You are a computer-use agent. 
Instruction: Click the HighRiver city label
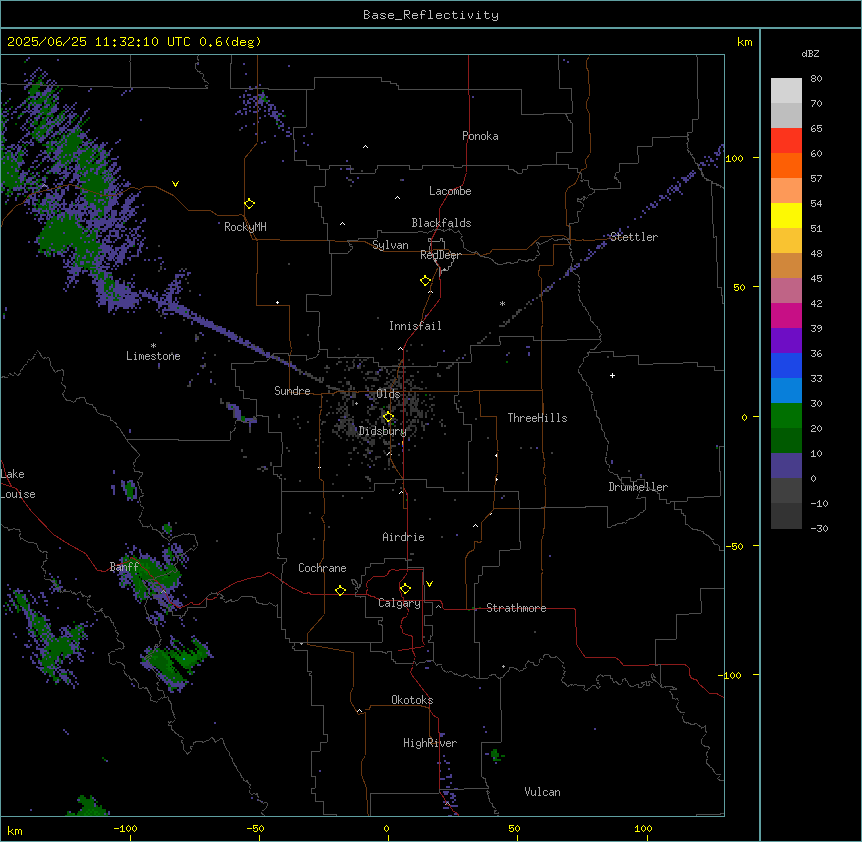(x=430, y=743)
